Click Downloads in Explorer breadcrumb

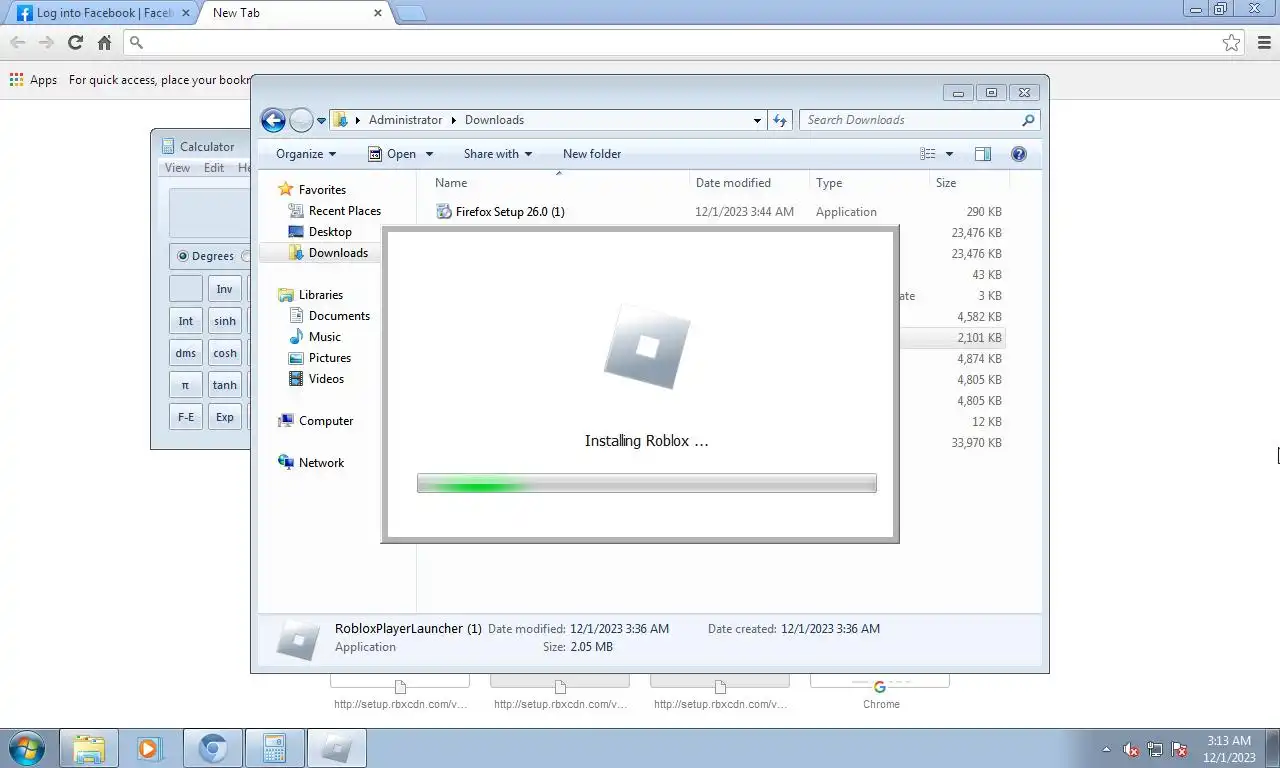494,120
